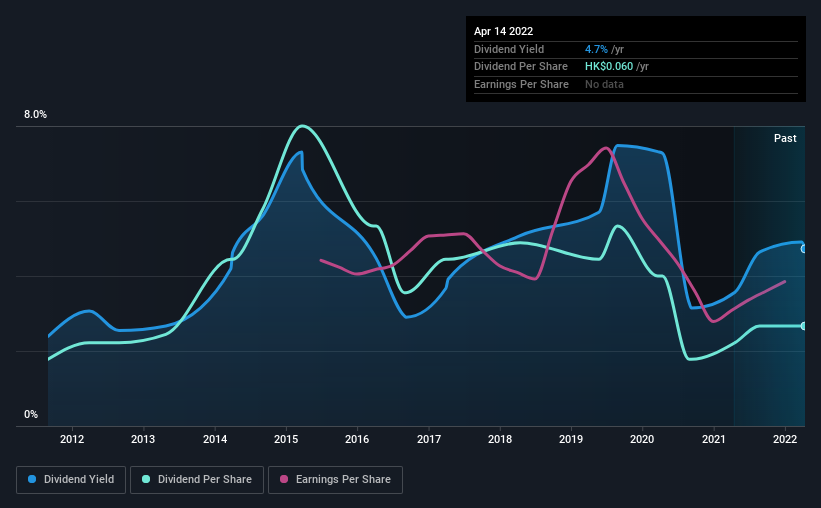Click the 2015 x-axis label

286,439
